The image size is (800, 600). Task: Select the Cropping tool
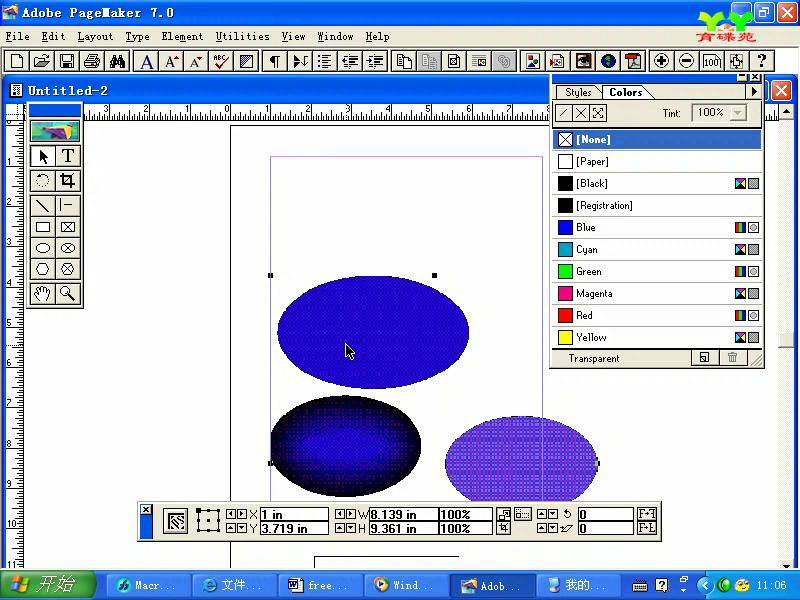68,180
